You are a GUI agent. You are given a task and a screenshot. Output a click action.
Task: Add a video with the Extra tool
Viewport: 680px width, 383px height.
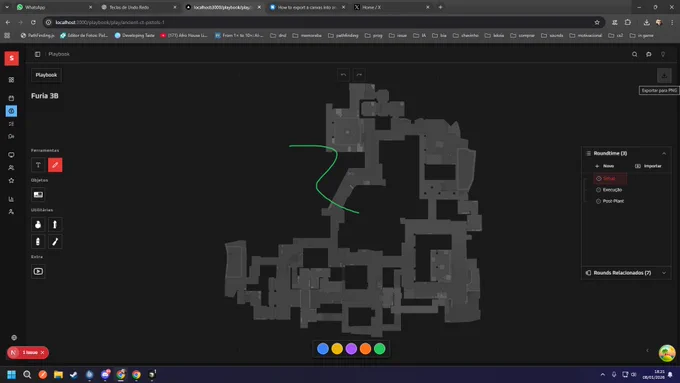(x=38, y=272)
